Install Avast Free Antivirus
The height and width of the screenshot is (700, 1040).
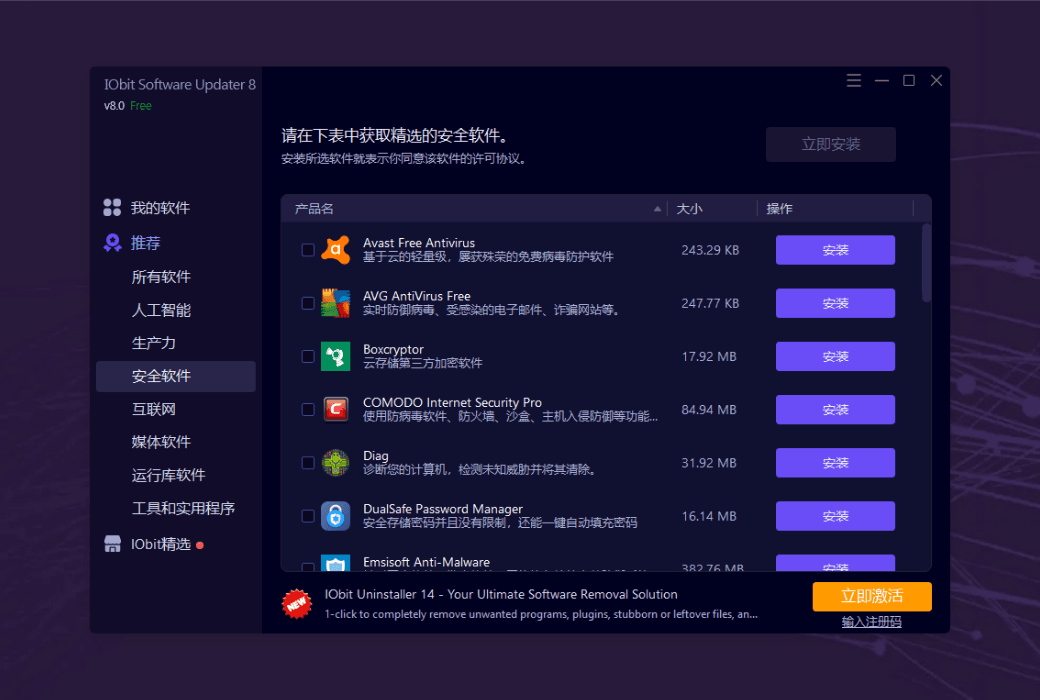835,250
